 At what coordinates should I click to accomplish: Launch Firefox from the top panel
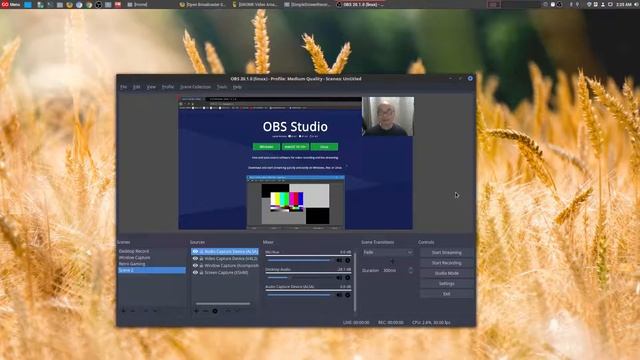coord(69,5)
